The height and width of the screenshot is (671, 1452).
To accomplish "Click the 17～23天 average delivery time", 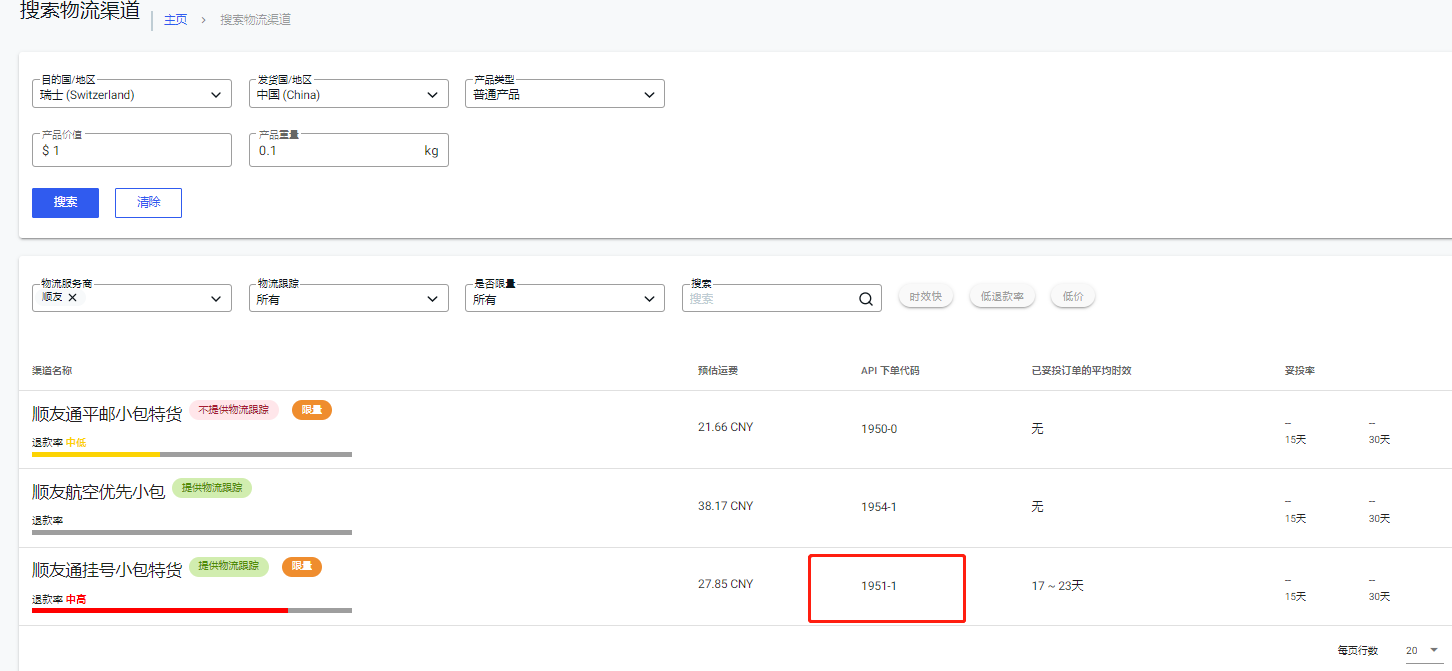I will [1058, 586].
